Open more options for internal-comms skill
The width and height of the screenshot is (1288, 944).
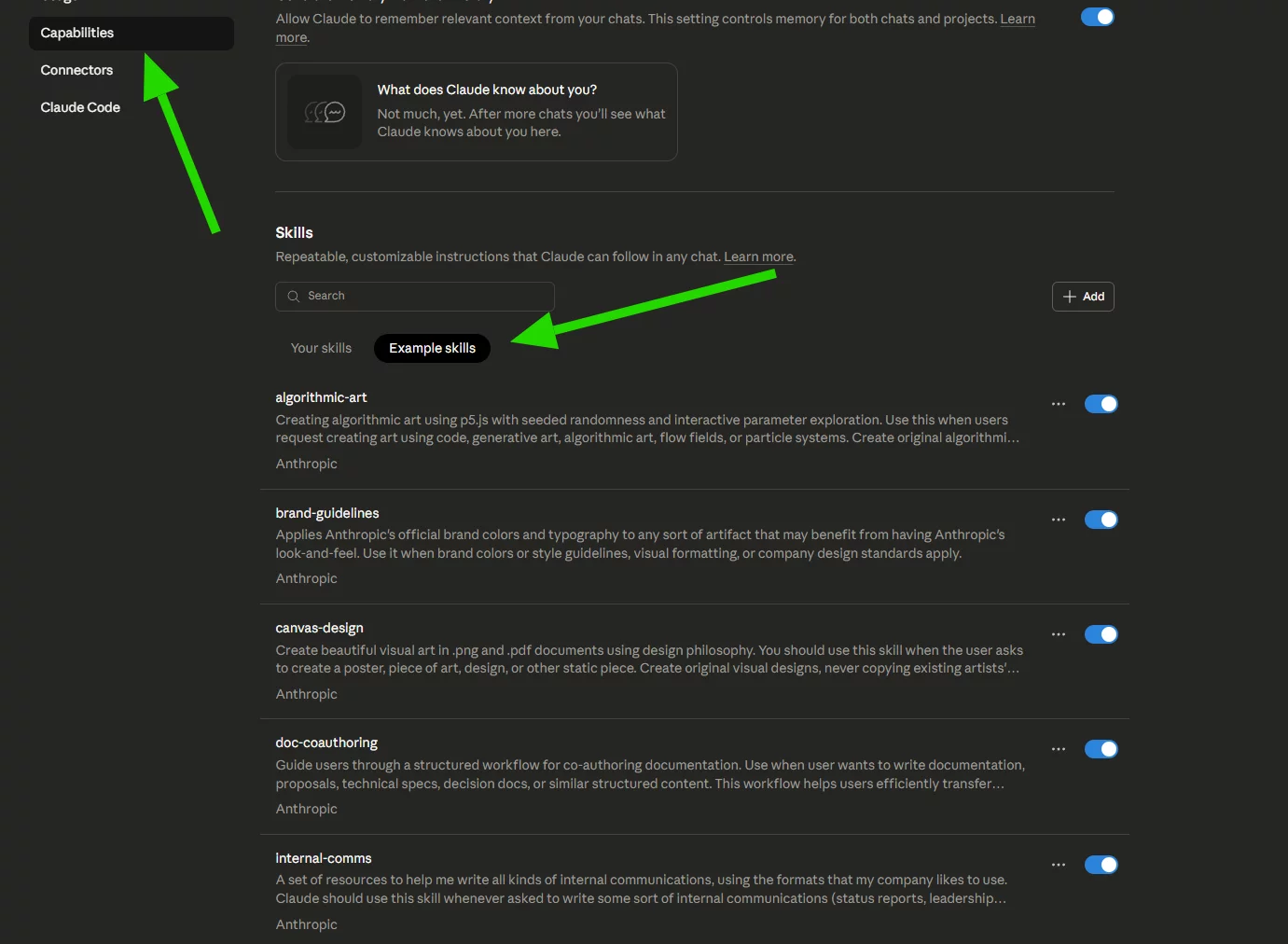(x=1058, y=865)
